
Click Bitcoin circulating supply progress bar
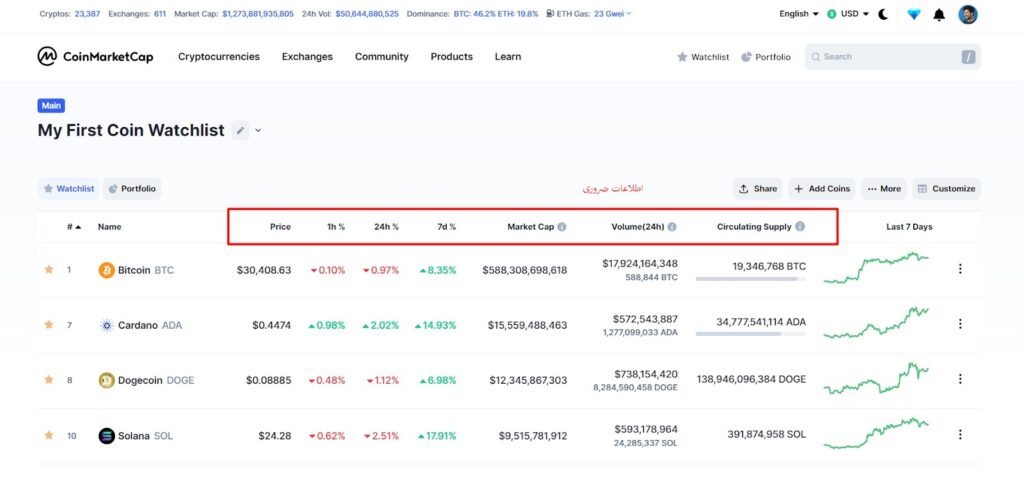pyautogui.click(x=750, y=279)
